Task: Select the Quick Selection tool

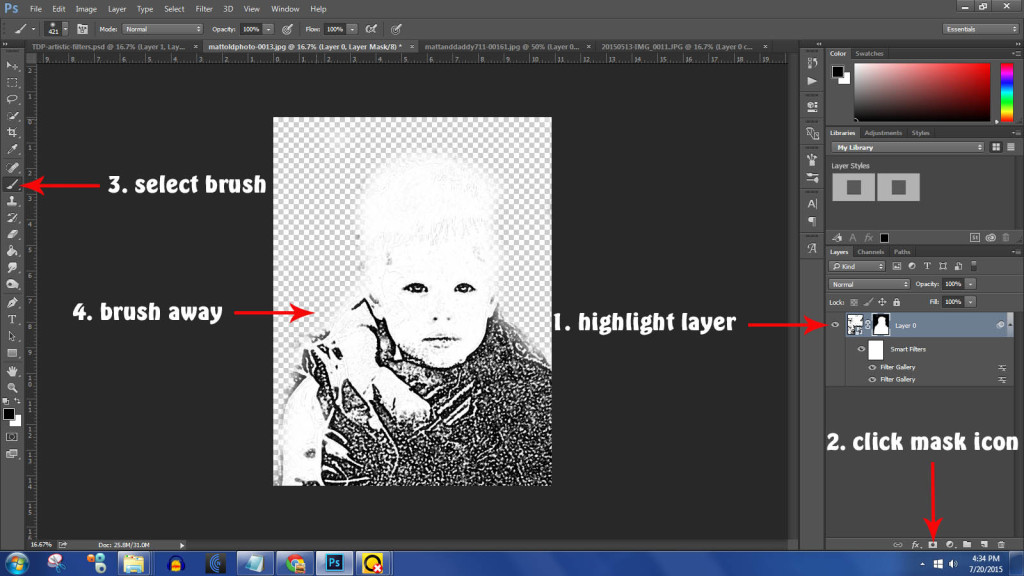Action: coord(12,116)
